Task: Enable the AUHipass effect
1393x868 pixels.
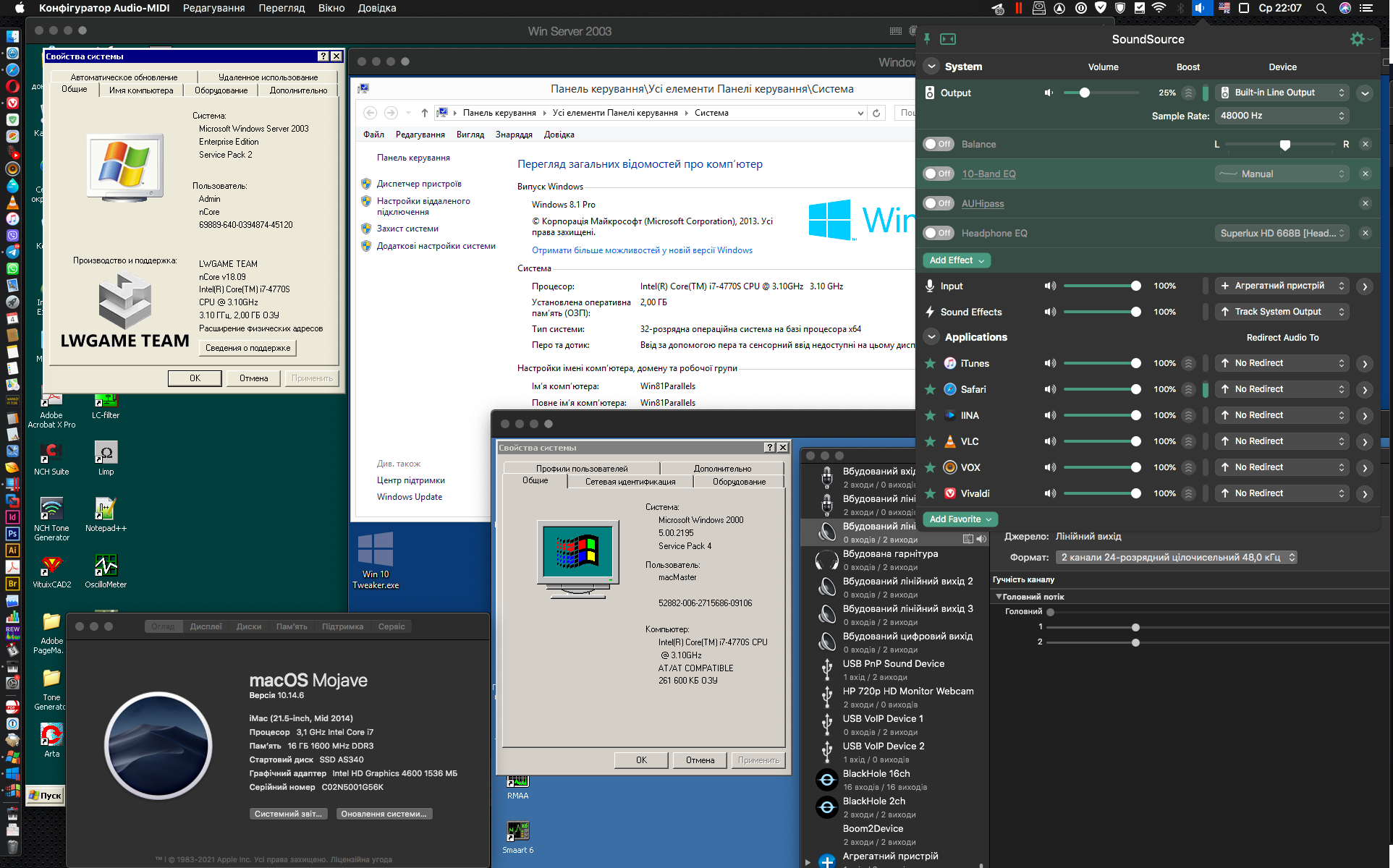Action: [939, 203]
